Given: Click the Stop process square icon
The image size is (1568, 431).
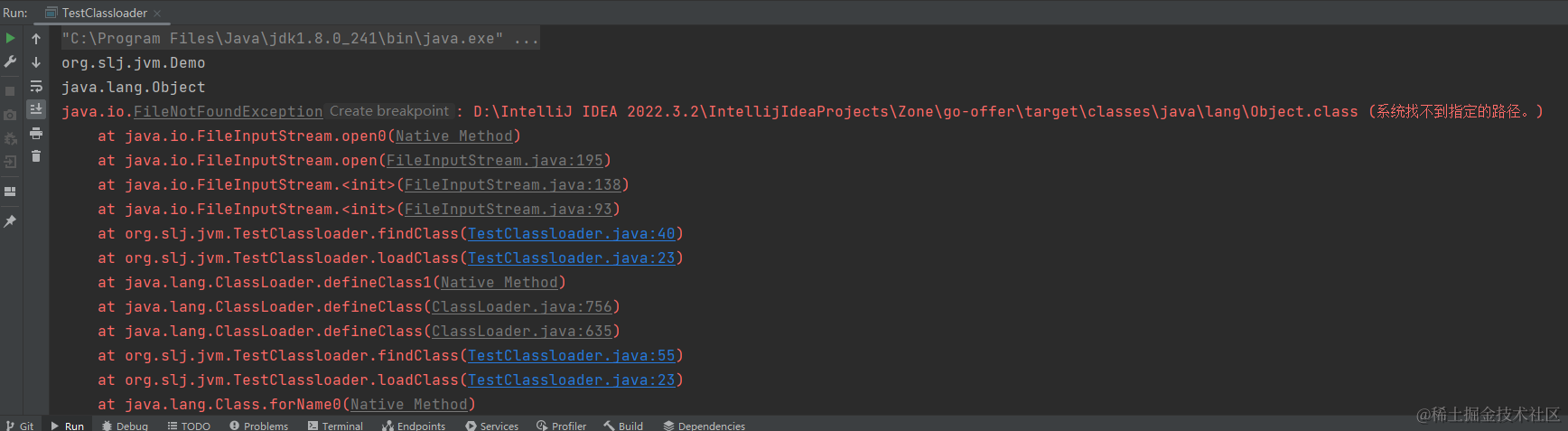Looking at the screenshot, I should point(10,91).
